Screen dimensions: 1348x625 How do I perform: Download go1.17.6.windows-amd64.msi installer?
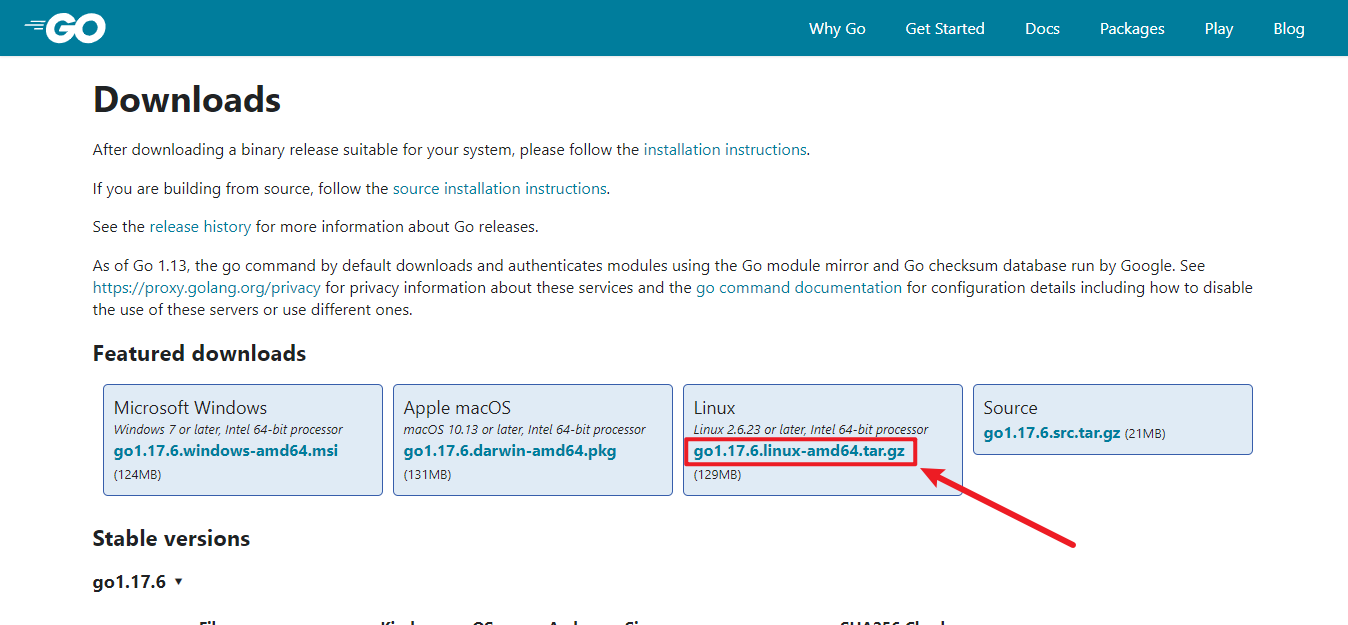(226, 450)
